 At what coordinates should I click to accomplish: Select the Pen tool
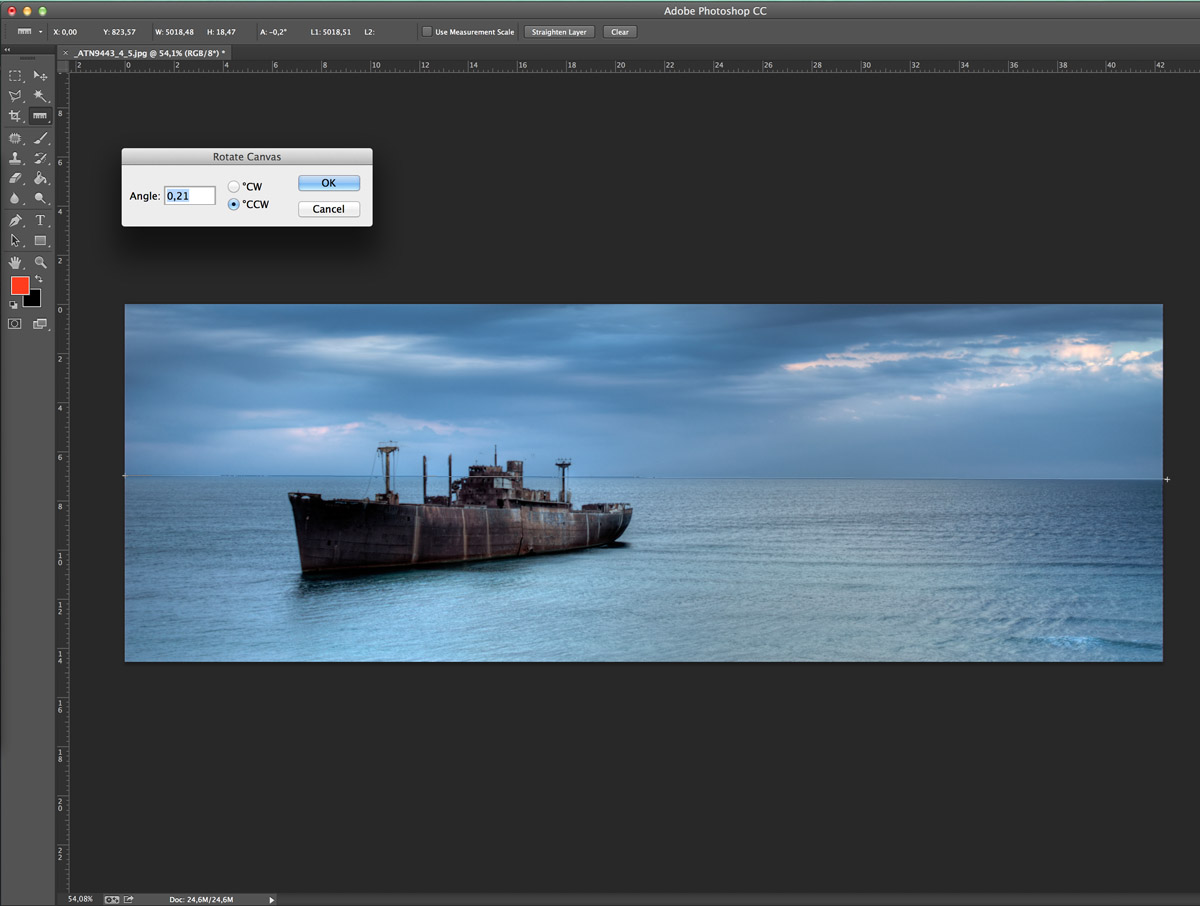point(15,220)
